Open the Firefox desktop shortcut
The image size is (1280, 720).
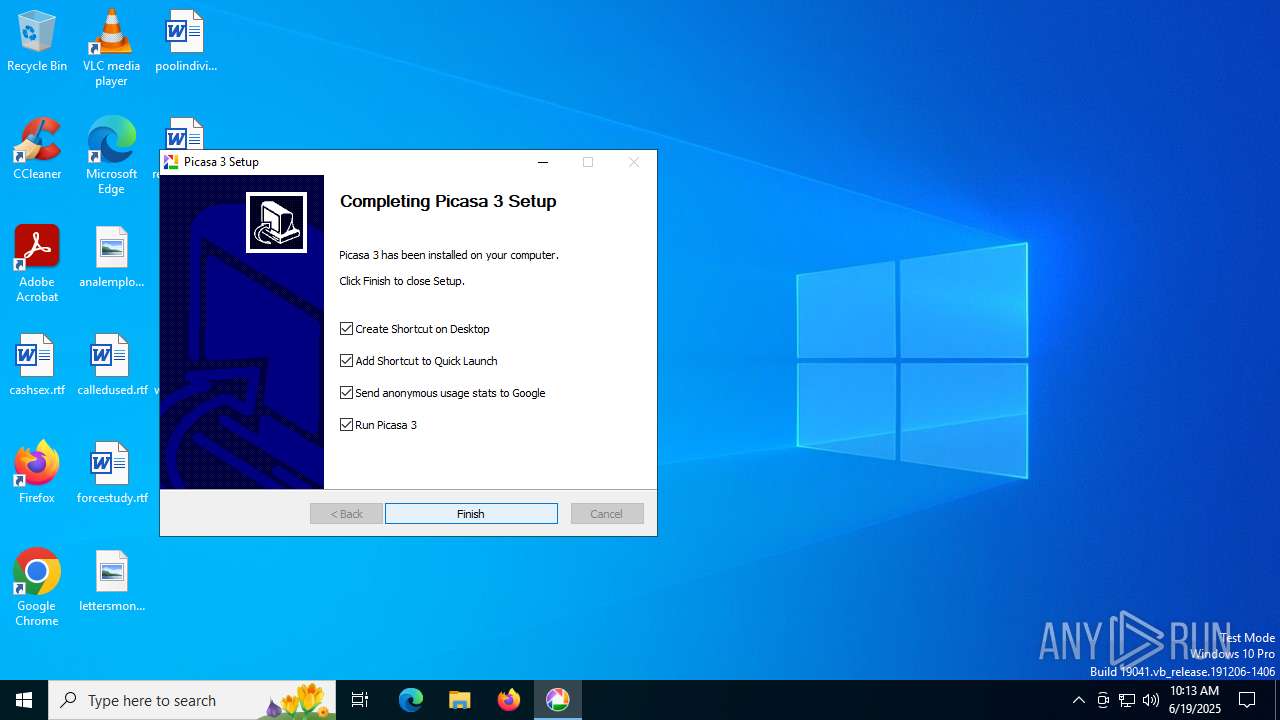[x=37, y=472]
